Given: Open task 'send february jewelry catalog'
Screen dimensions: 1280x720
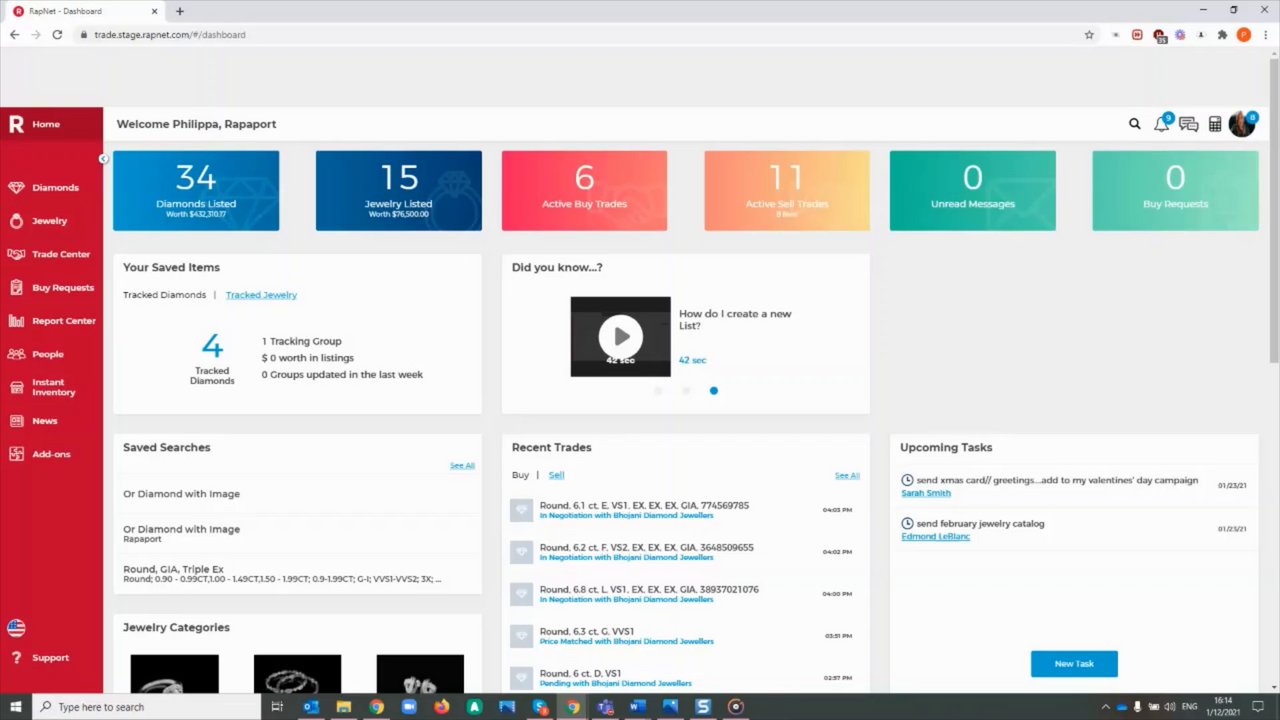Looking at the screenshot, I should pyautogui.click(x=980, y=524).
